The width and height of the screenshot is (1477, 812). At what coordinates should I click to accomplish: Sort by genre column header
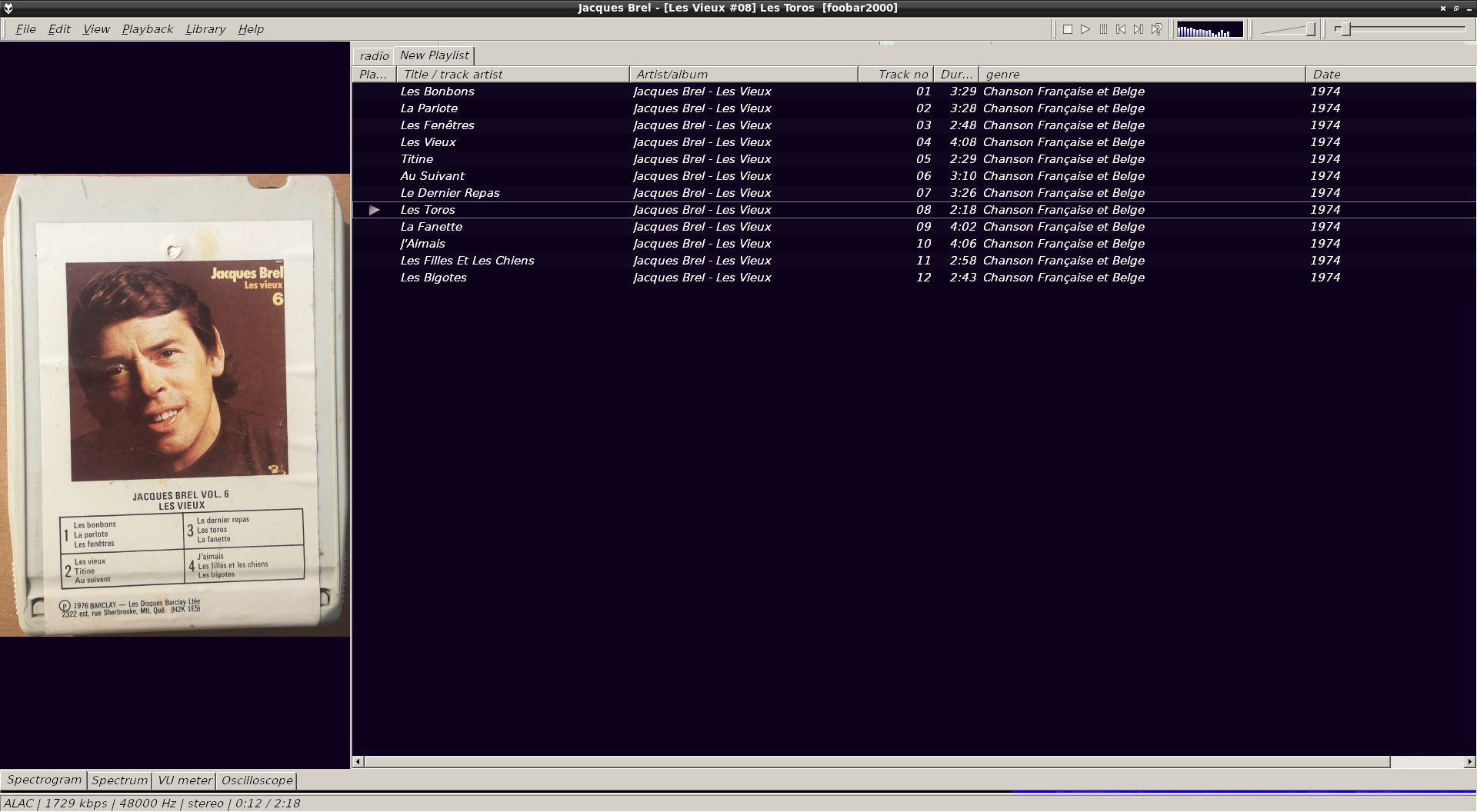(x=1142, y=75)
